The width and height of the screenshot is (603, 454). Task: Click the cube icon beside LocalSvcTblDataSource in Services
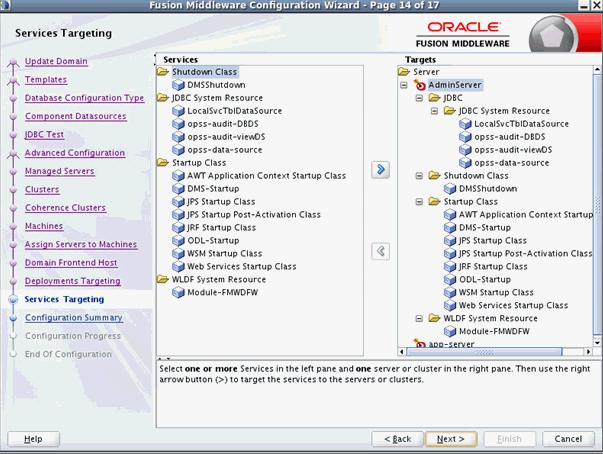pyautogui.click(x=178, y=111)
